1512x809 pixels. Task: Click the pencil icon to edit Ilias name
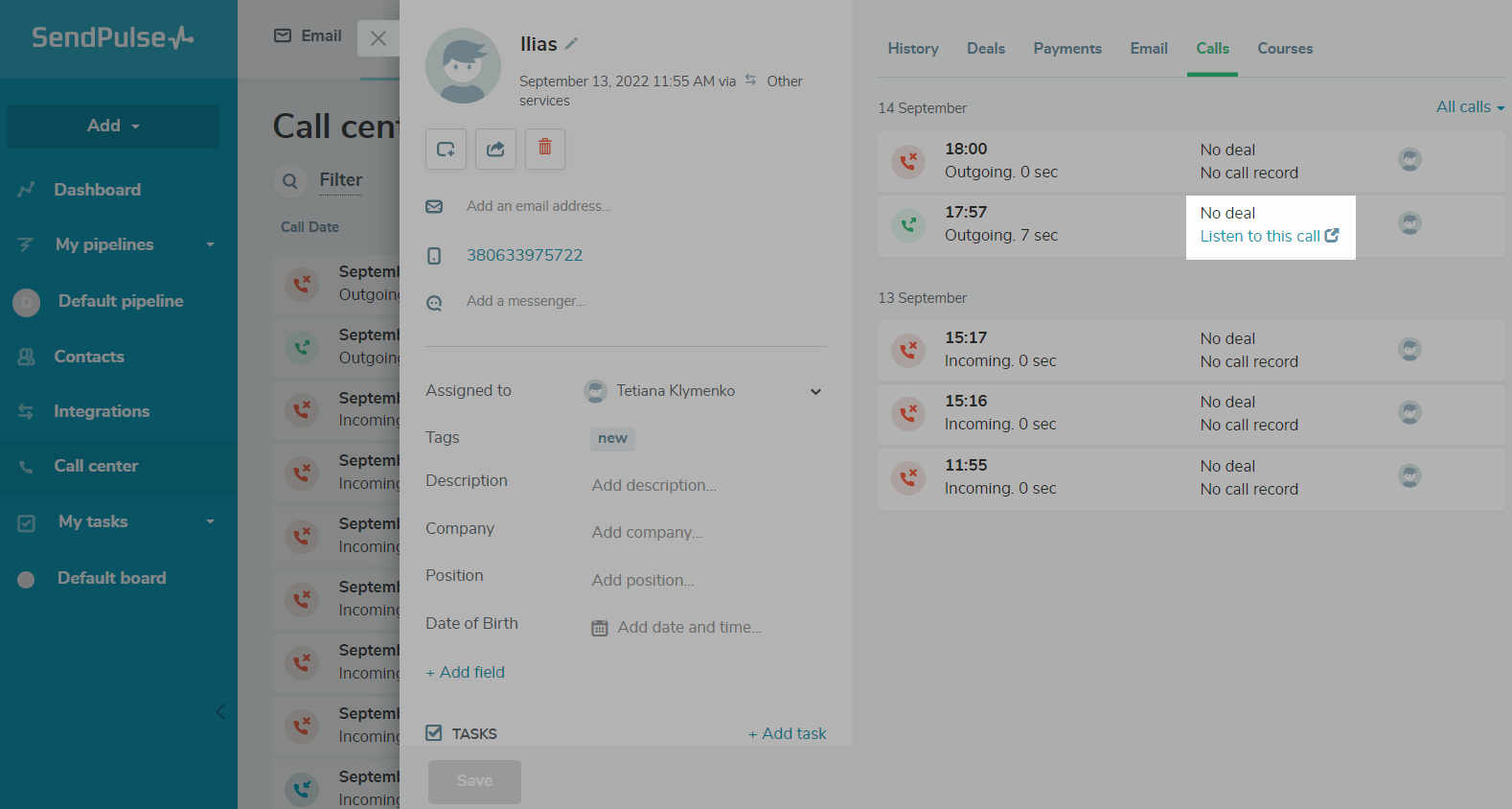[572, 44]
